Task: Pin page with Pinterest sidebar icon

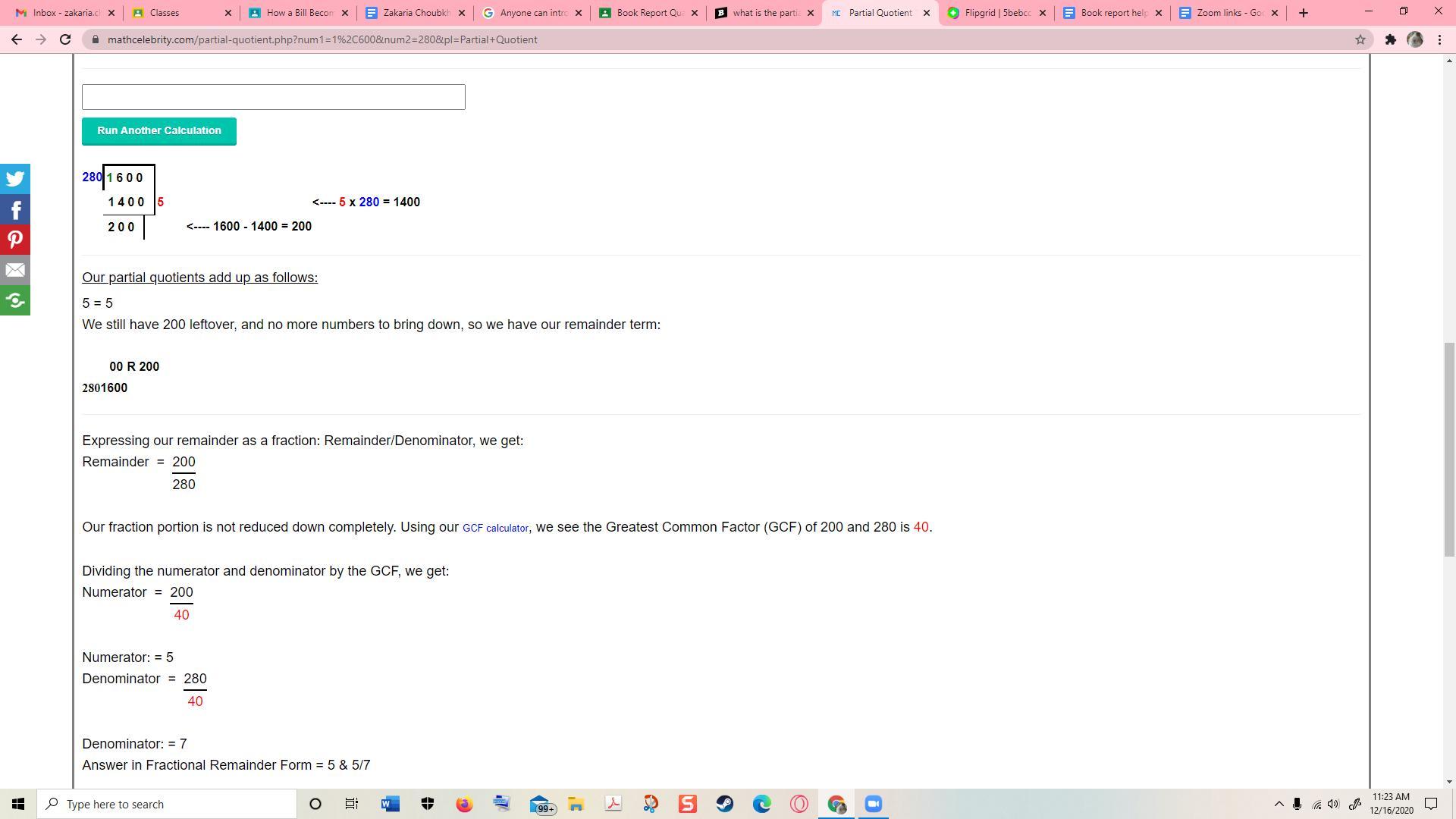Action: pyautogui.click(x=14, y=240)
